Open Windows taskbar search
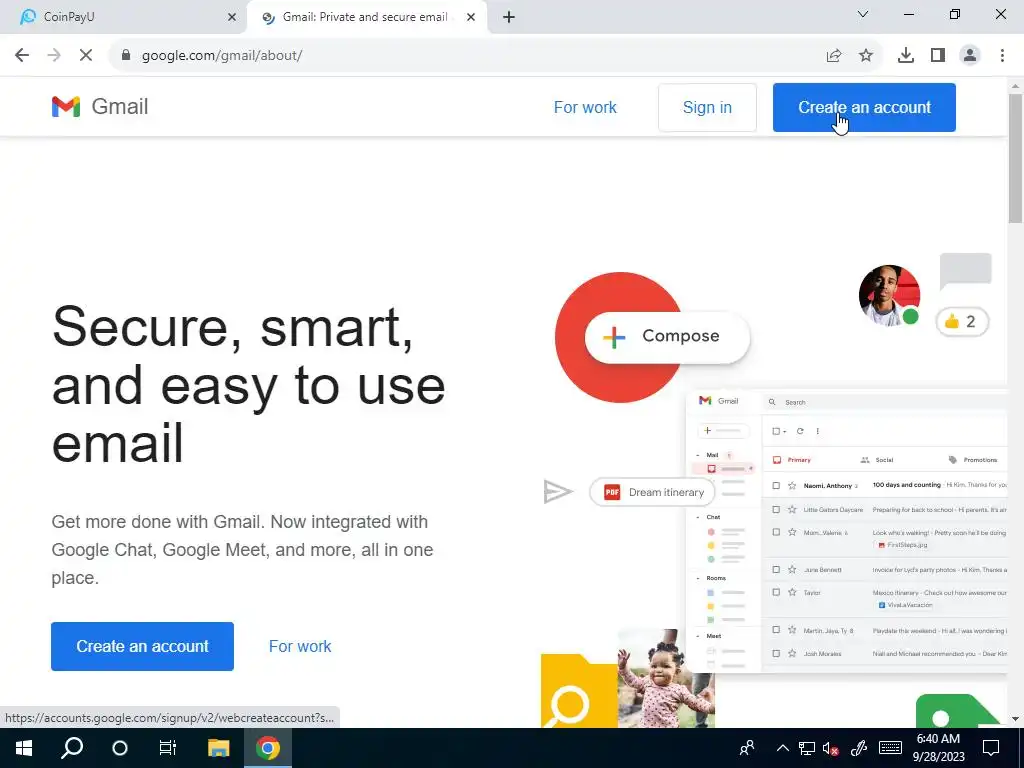This screenshot has height=768, width=1024. coord(72,748)
